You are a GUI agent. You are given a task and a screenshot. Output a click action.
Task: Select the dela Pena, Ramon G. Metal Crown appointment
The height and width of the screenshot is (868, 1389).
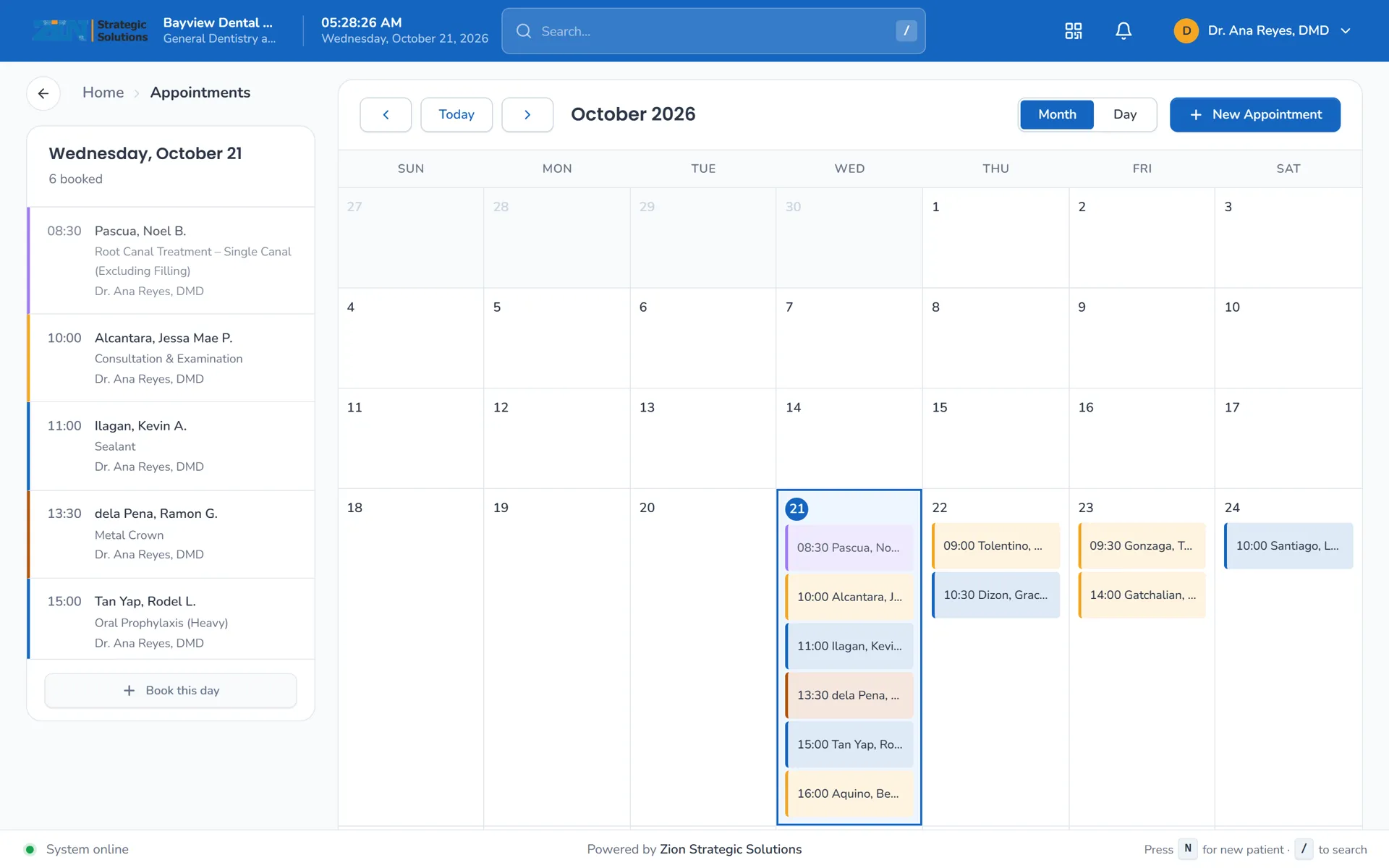pos(171,535)
